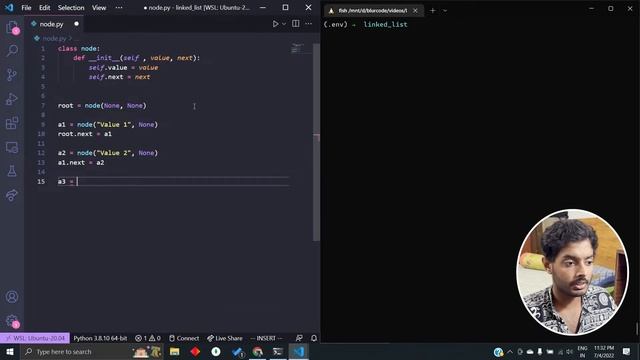Open the Selection menu

click(71, 7)
